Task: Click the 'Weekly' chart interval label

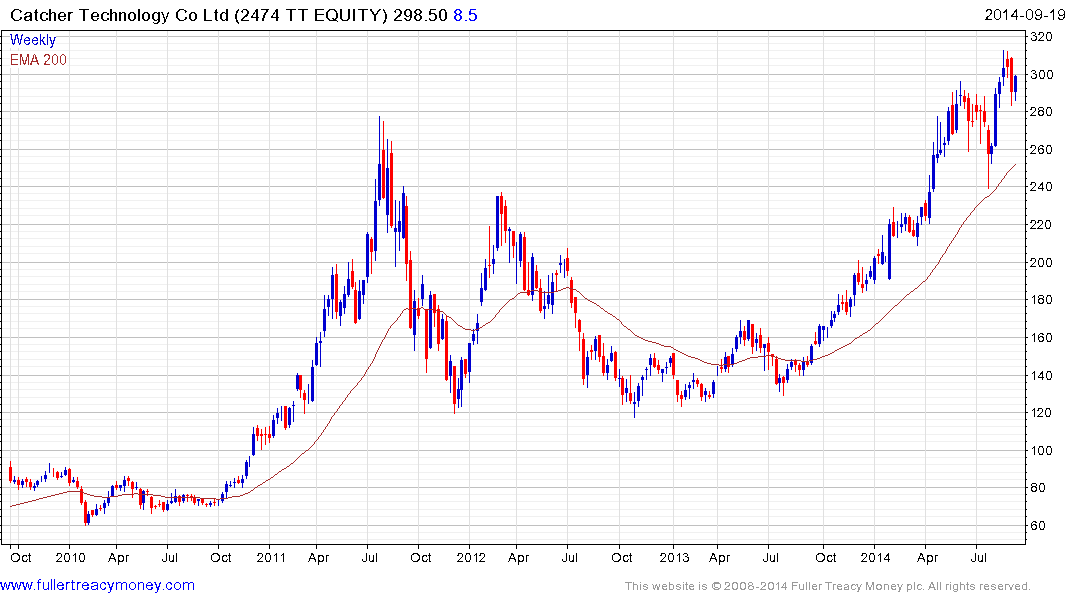Action: click(x=33, y=40)
